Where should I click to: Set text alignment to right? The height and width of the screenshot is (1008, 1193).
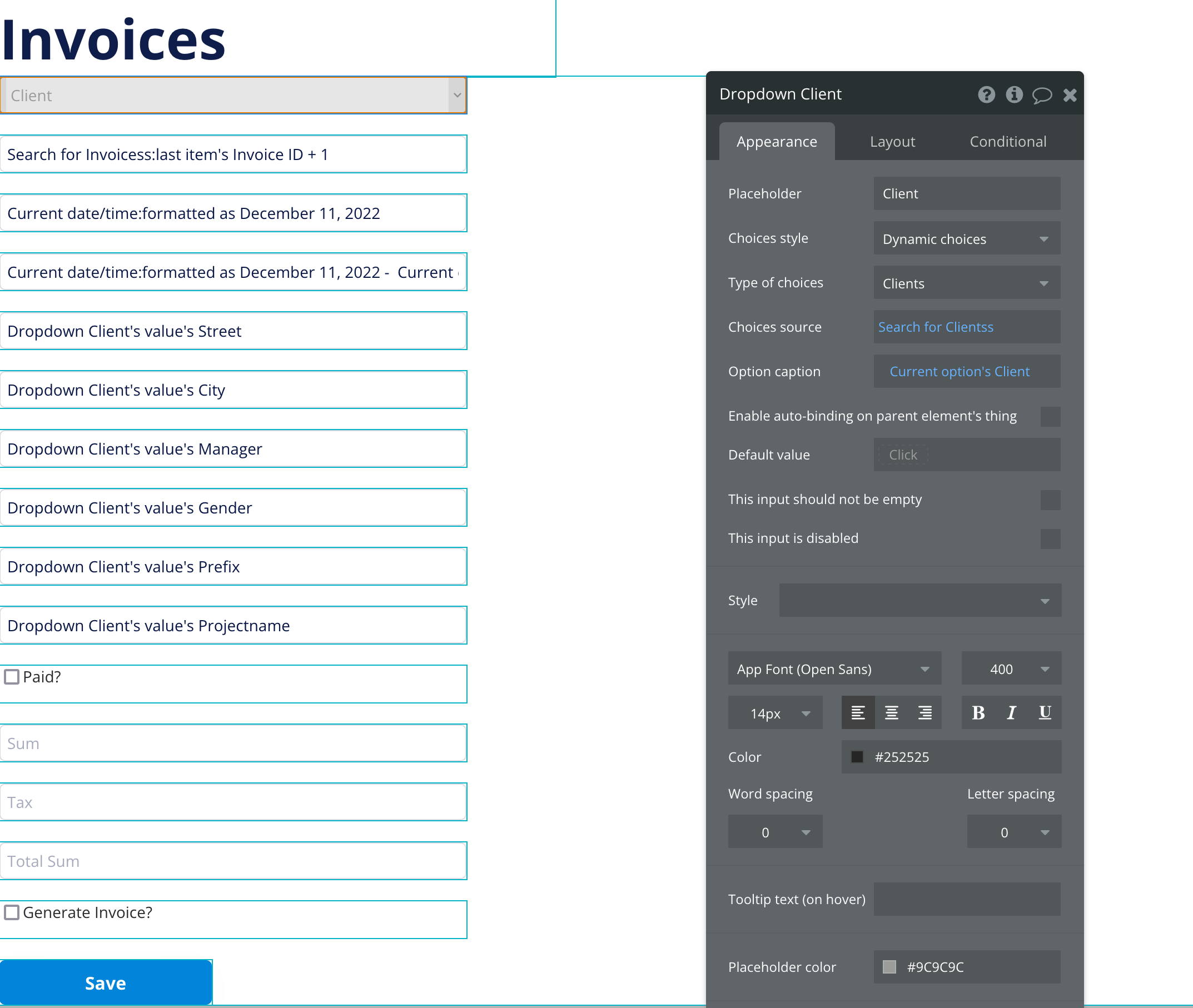point(925,712)
